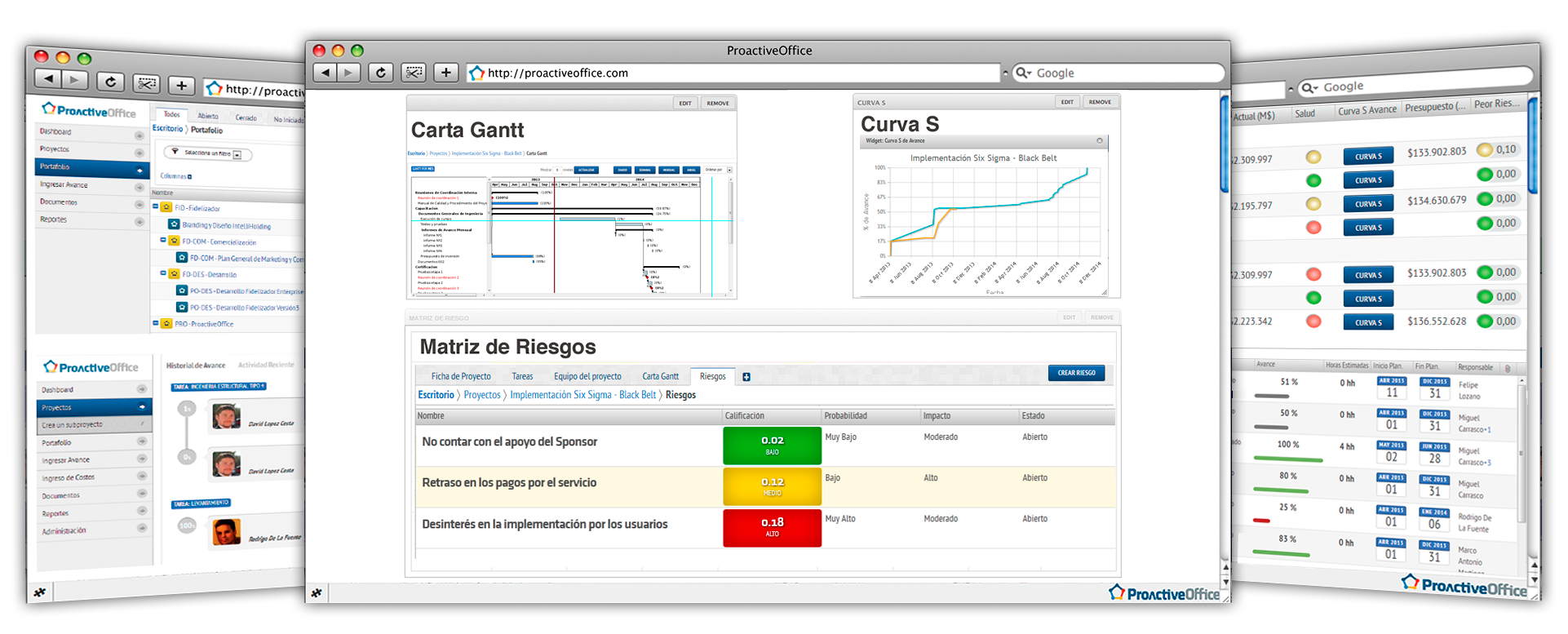Click the yellow folder icon next to FID - Fidelizador

[166, 207]
